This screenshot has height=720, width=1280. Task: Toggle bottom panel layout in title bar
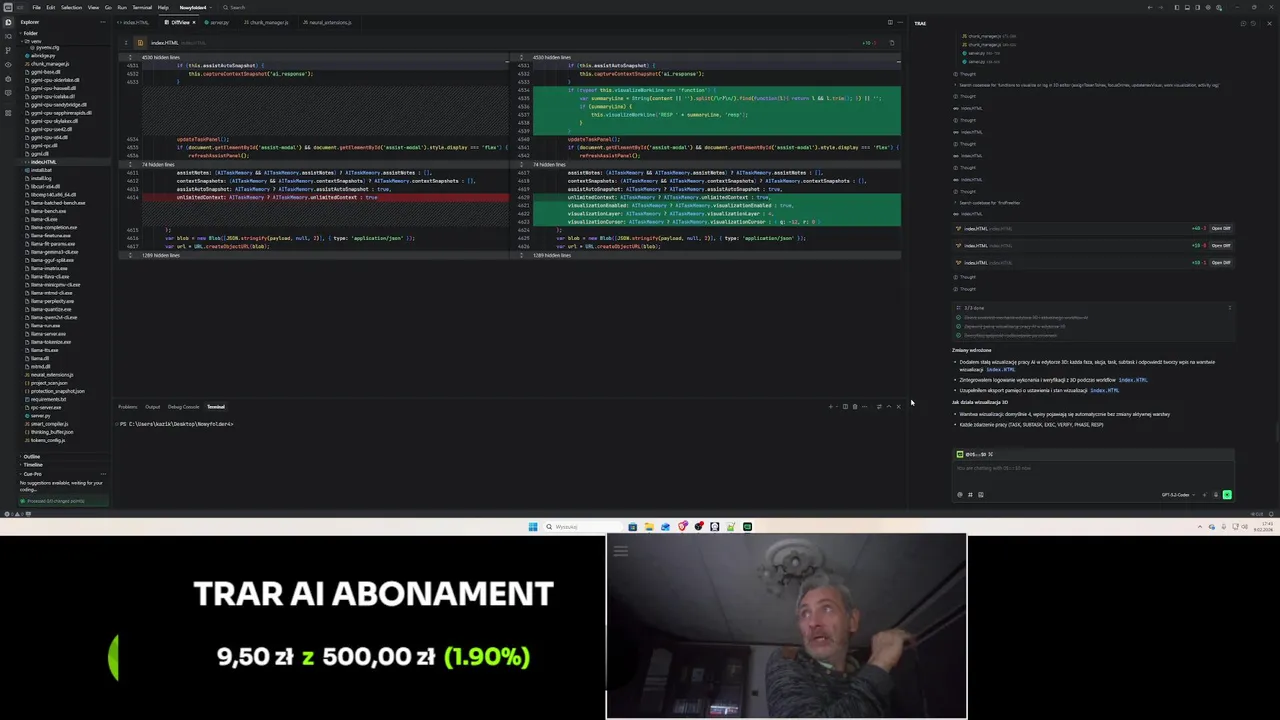click(1187, 7)
